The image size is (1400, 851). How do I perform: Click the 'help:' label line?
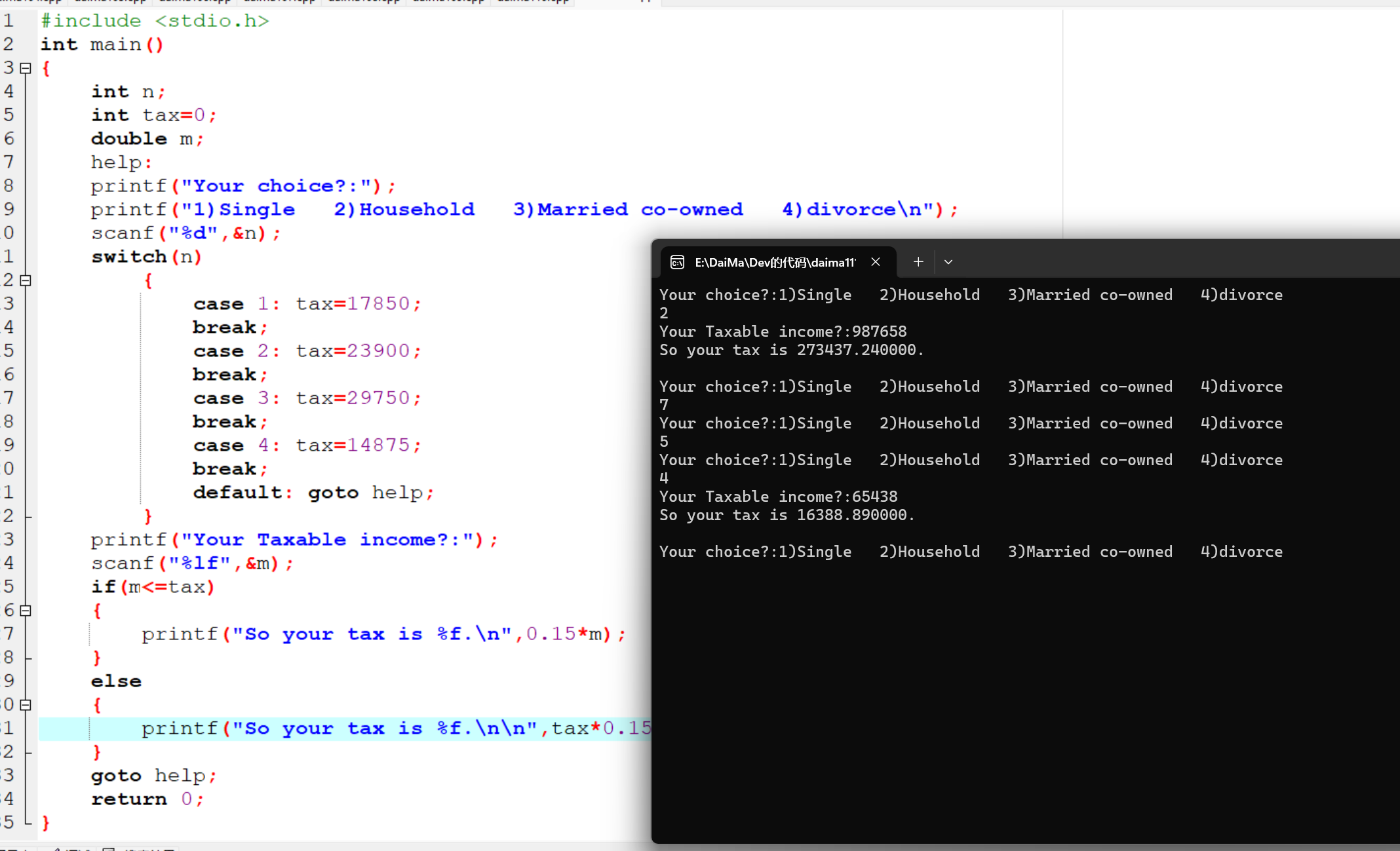121,162
